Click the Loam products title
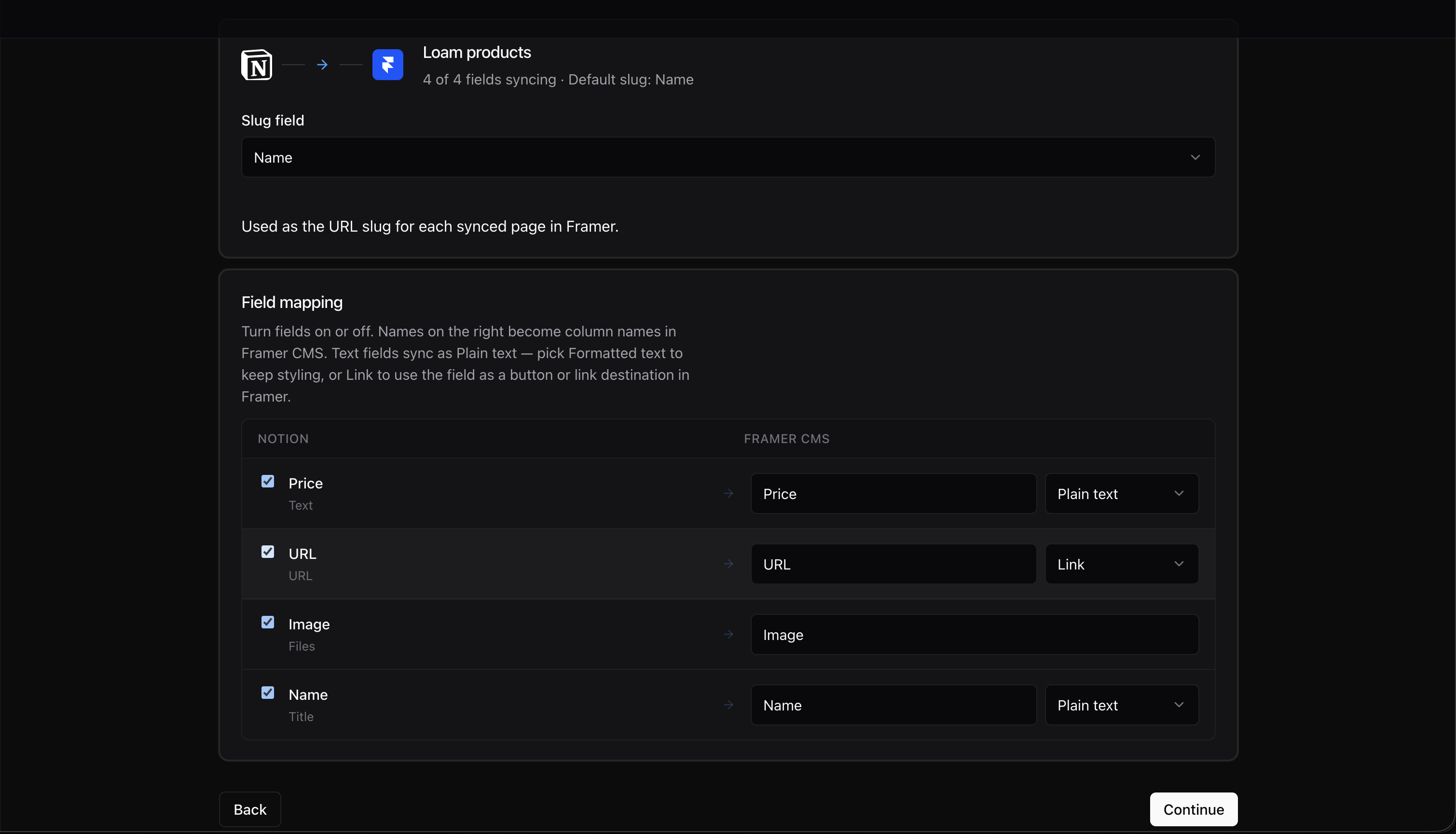 pyautogui.click(x=476, y=52)
